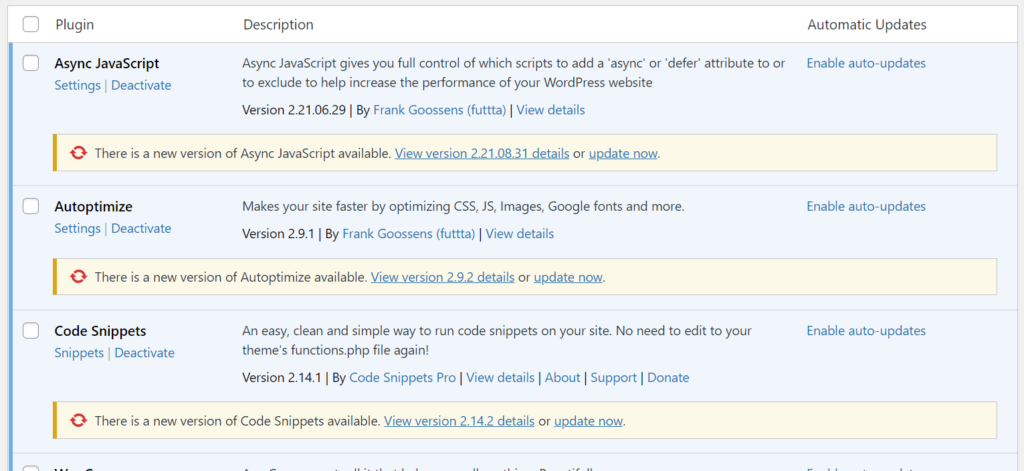Image resolution: width=1024 pixels, height=471 pixels.
Task: Click the Code Snippets update refresh icon
Action: coord(78,421)
